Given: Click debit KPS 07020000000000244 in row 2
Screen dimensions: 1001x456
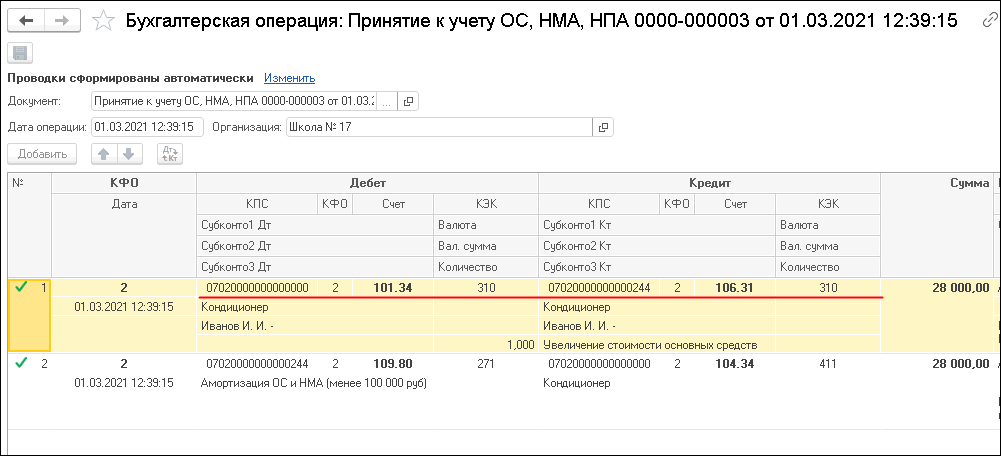Looking at the screenshot, I should (257, 364).
